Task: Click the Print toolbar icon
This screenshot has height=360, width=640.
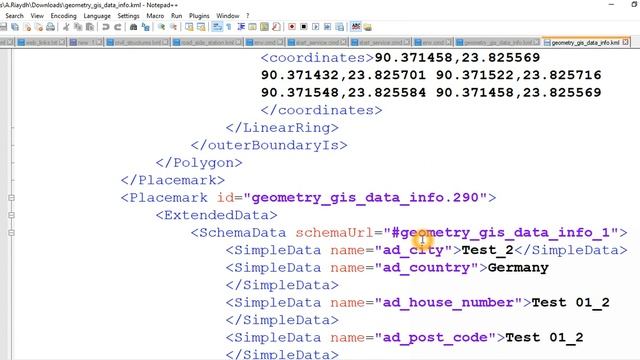Action: (50, 27)
